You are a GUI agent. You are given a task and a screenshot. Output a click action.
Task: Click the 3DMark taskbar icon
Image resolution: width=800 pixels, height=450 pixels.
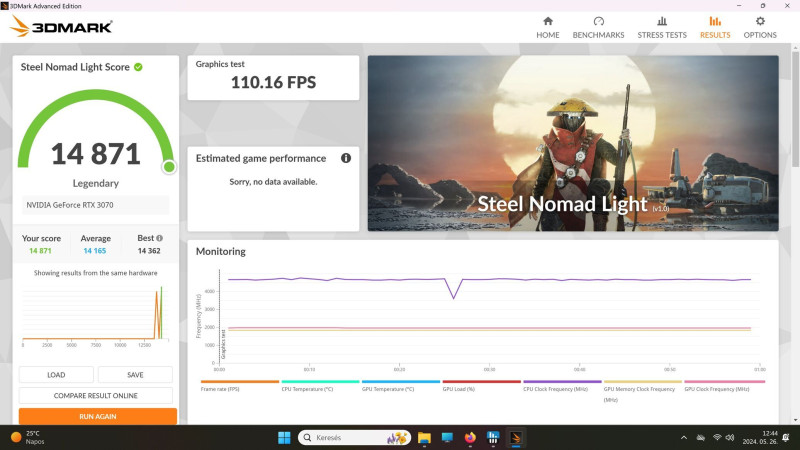click(x=516, y=437)
